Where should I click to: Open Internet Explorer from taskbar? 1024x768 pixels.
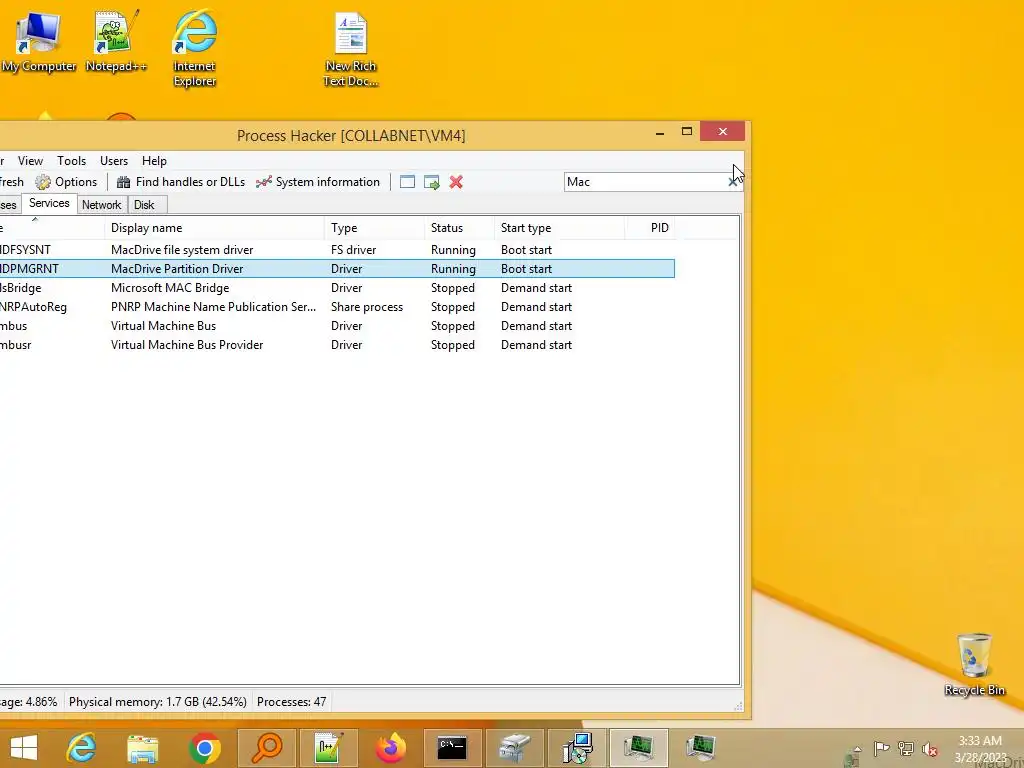[x=82, y=748]
